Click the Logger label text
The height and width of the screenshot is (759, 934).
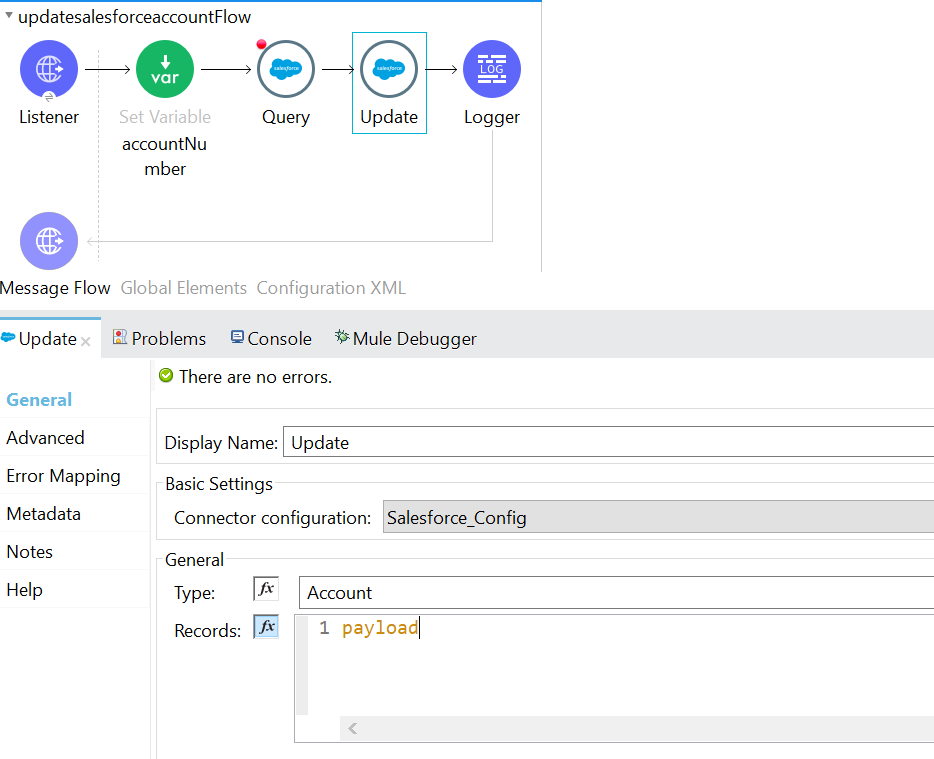point(492,117)
